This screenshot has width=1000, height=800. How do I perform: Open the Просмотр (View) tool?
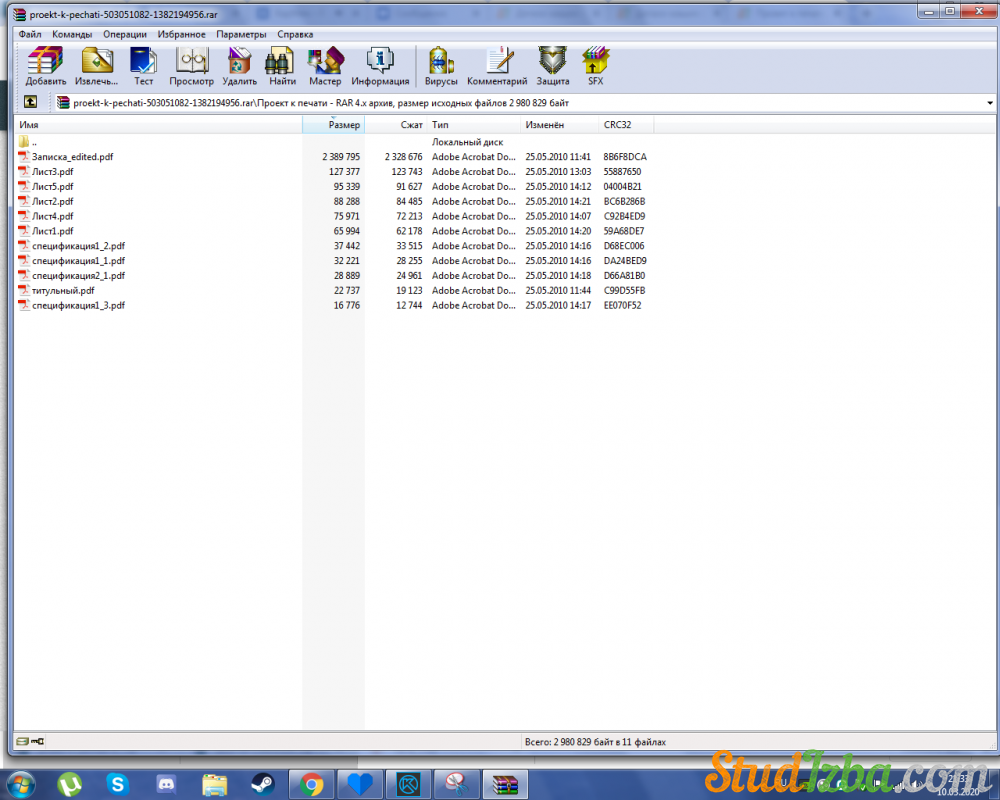[x=191, y=66]
